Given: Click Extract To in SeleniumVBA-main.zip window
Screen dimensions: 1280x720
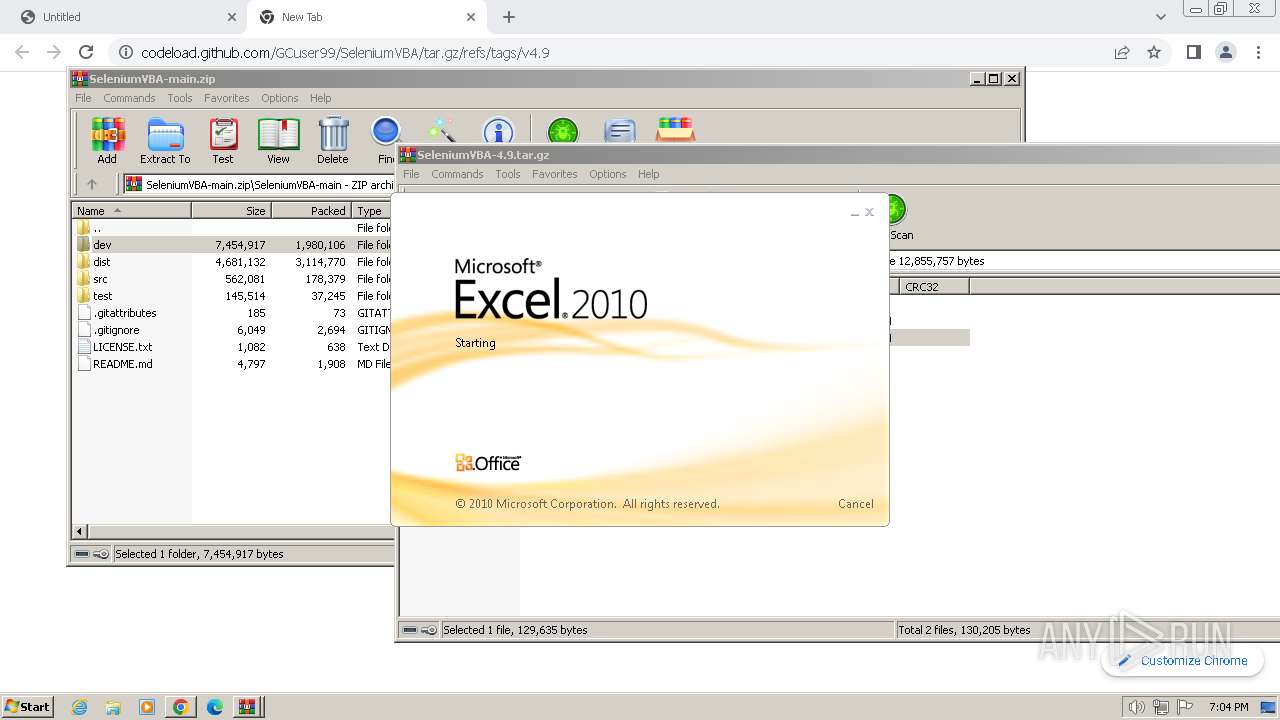Looking at the screenshot, I should (165, 141).
